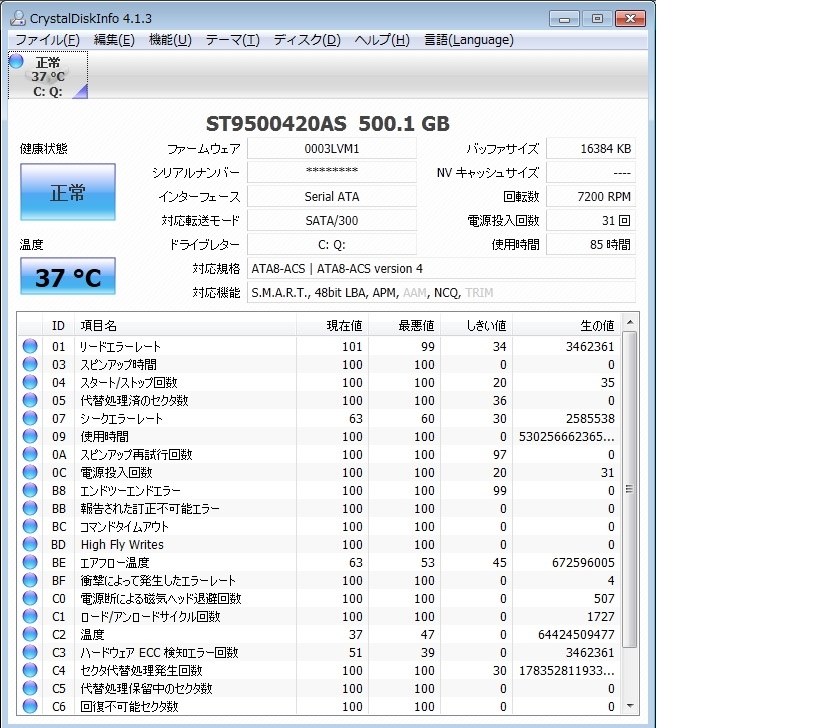
Task: Click the blue indicator beside エアフロー温度
Action: tap(29, 563)
